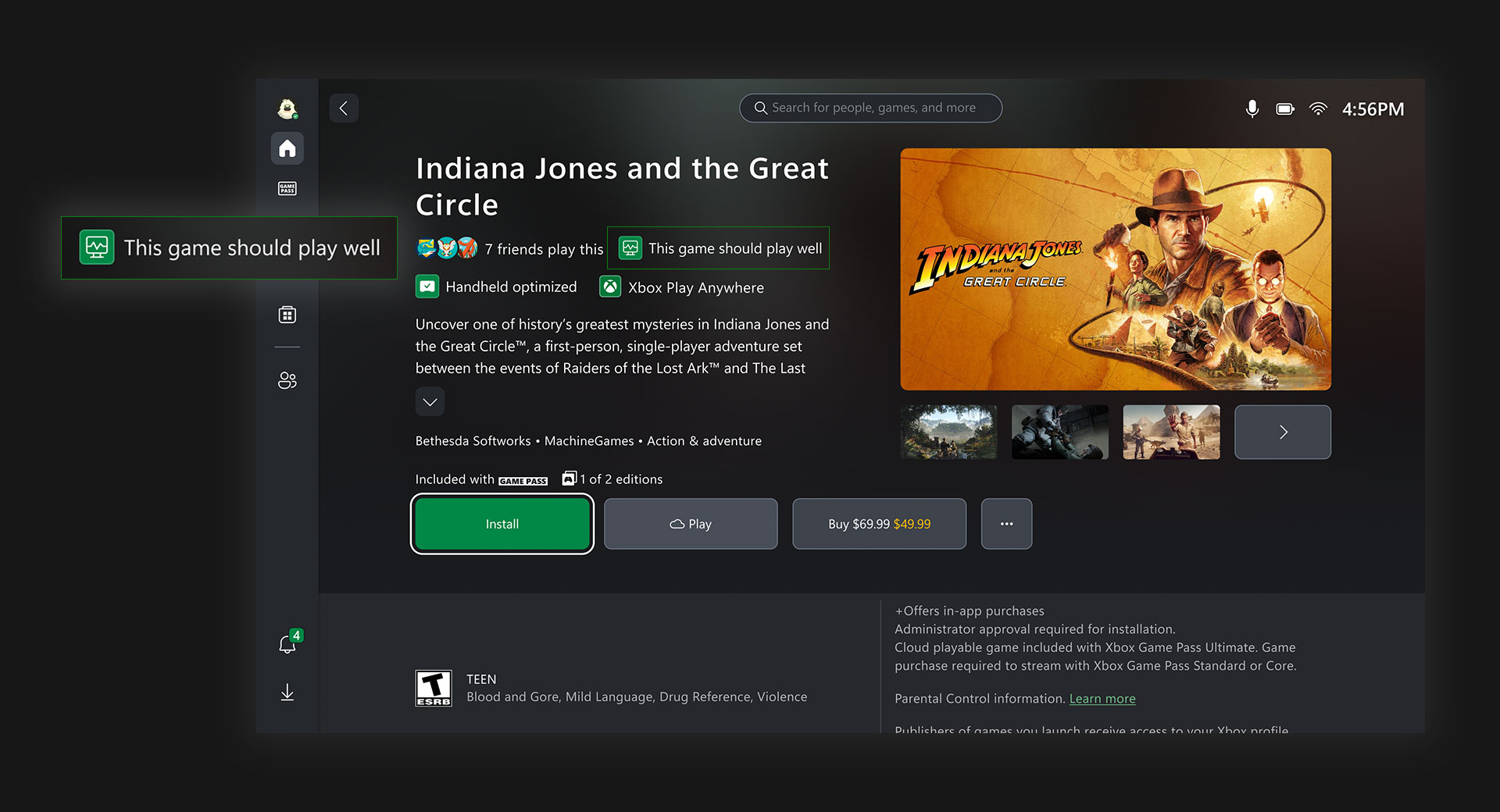Image resolution: width=1500 pixels, height=812 pixels.
Task: Open 1 of 2 editions selector
Action: click(x=612, y=479)
